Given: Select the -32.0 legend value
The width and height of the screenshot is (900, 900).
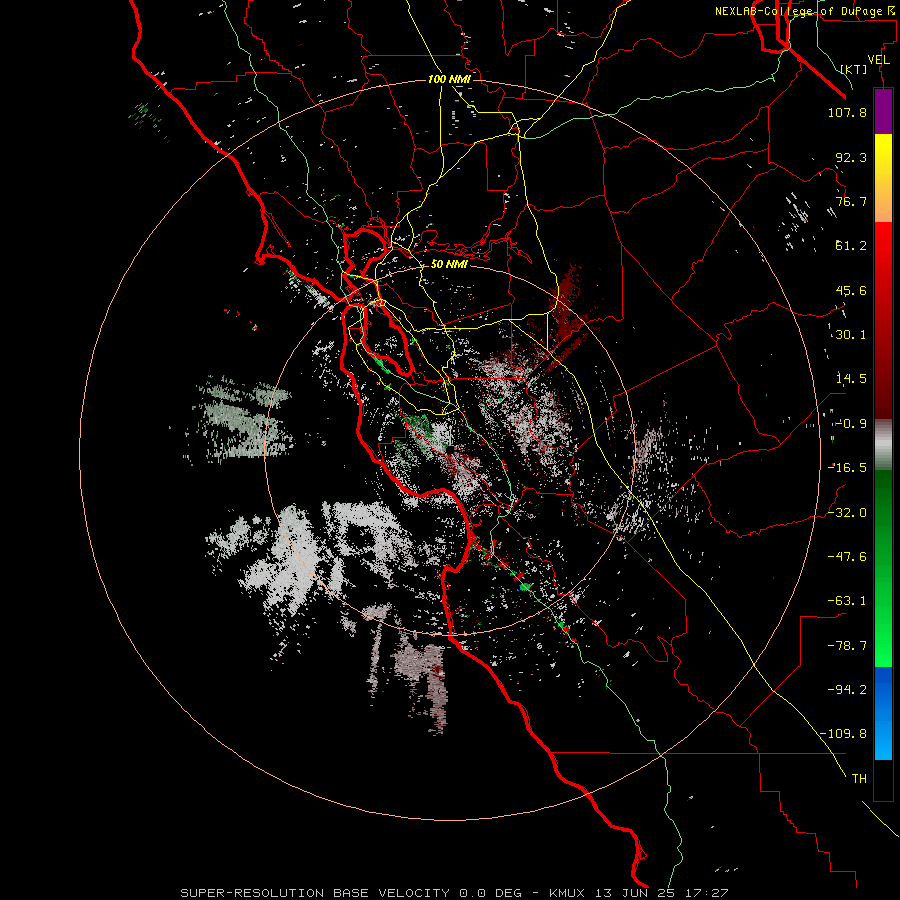Looking at the screenshot, I should [x=847, y=513].
